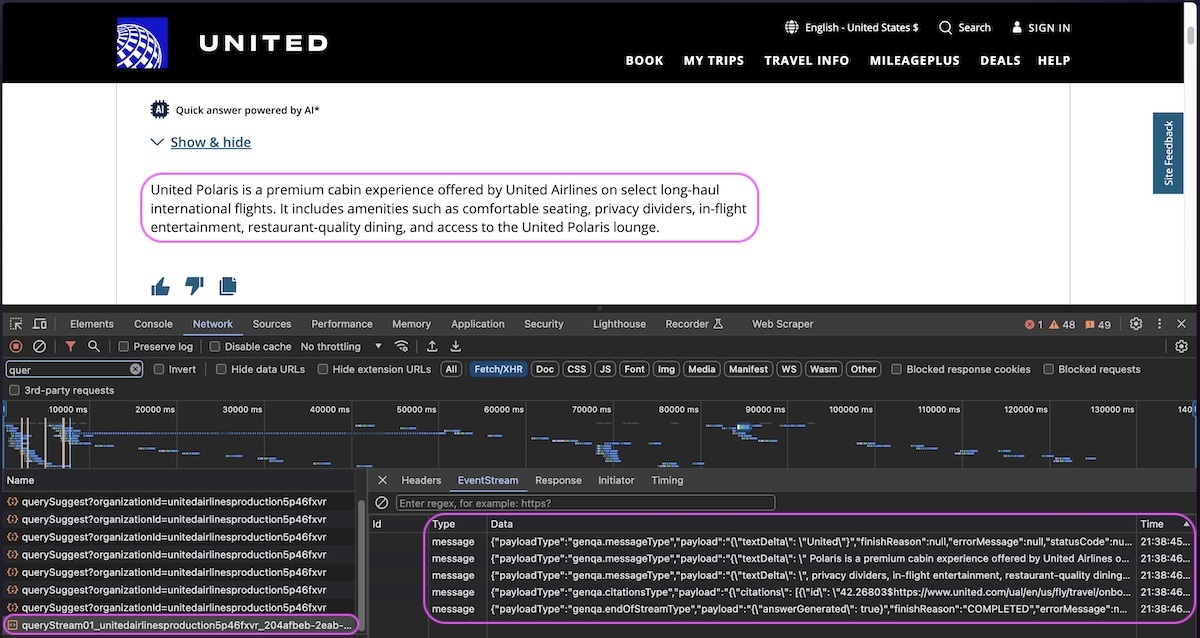
Task: Select the queryStream01 request row
Action: pyautogui.click(x=179, y=625)
